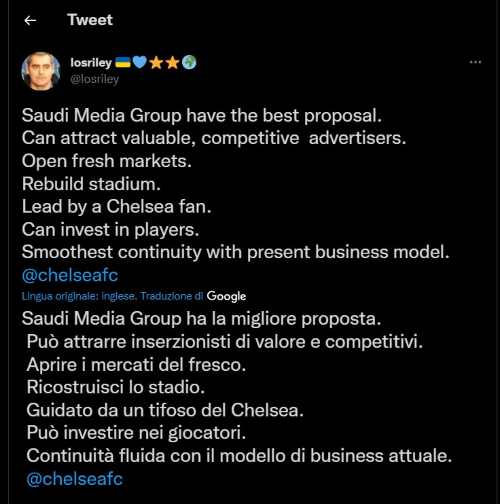Image resolution: width=500 pixels, height=504 pixels.
Task: Go back using the left arrow
Action: (x=30, y=21)
